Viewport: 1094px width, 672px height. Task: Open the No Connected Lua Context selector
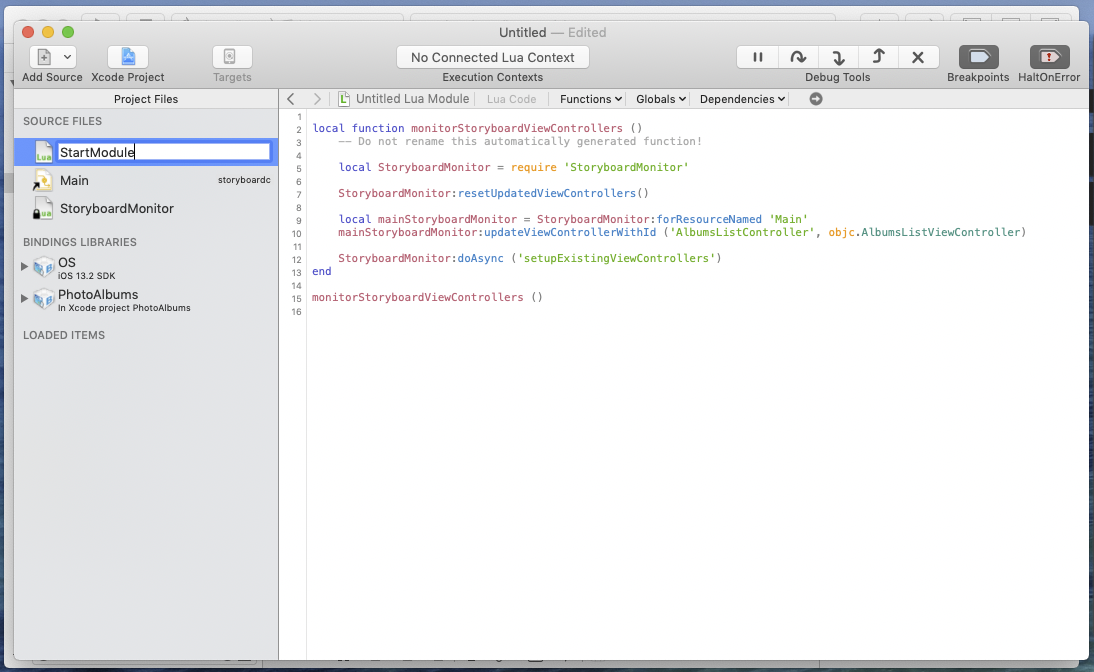[493, 57]
